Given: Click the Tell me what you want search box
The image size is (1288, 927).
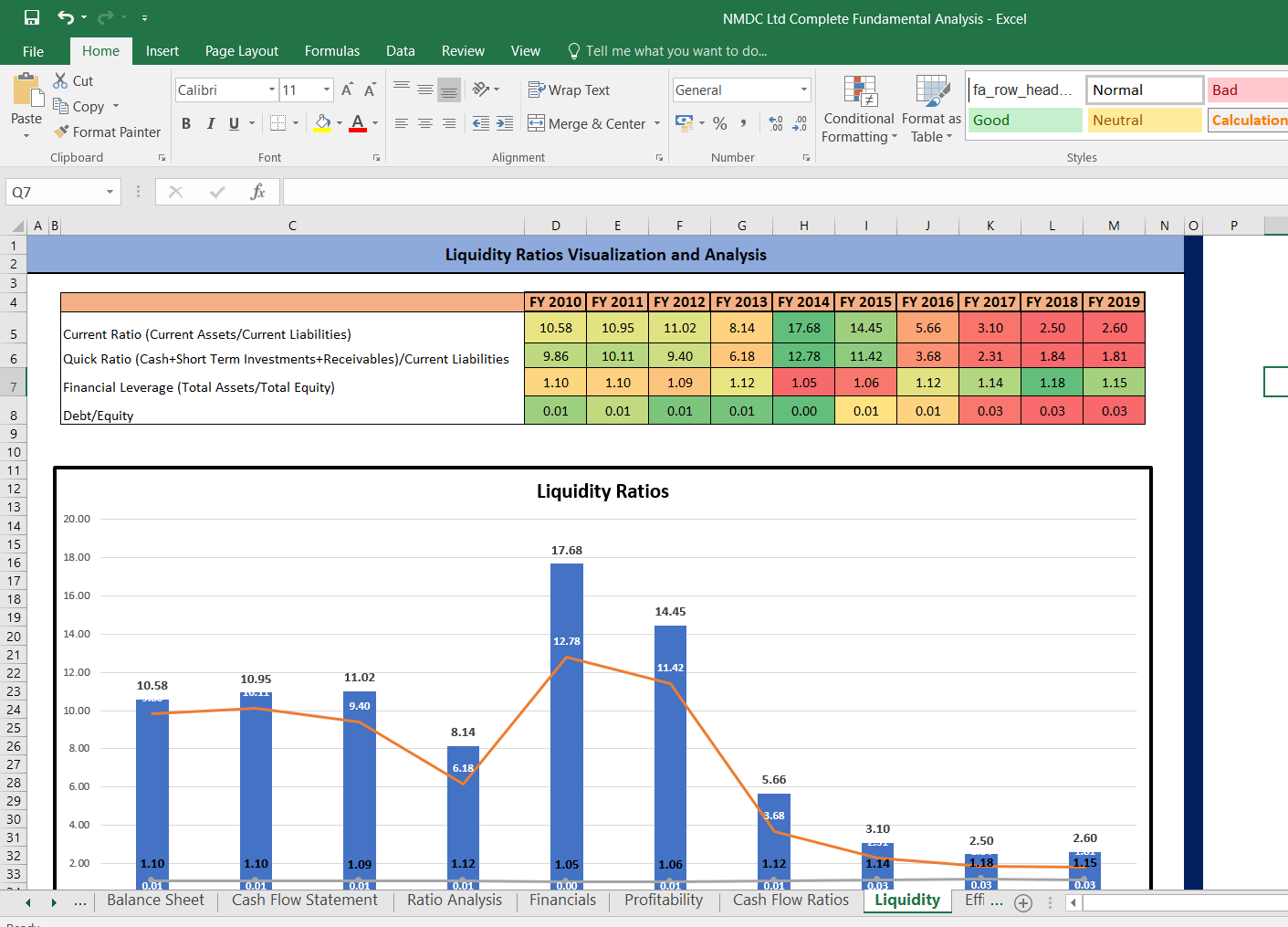Looking at the screenshot, I should coord(667,51).
